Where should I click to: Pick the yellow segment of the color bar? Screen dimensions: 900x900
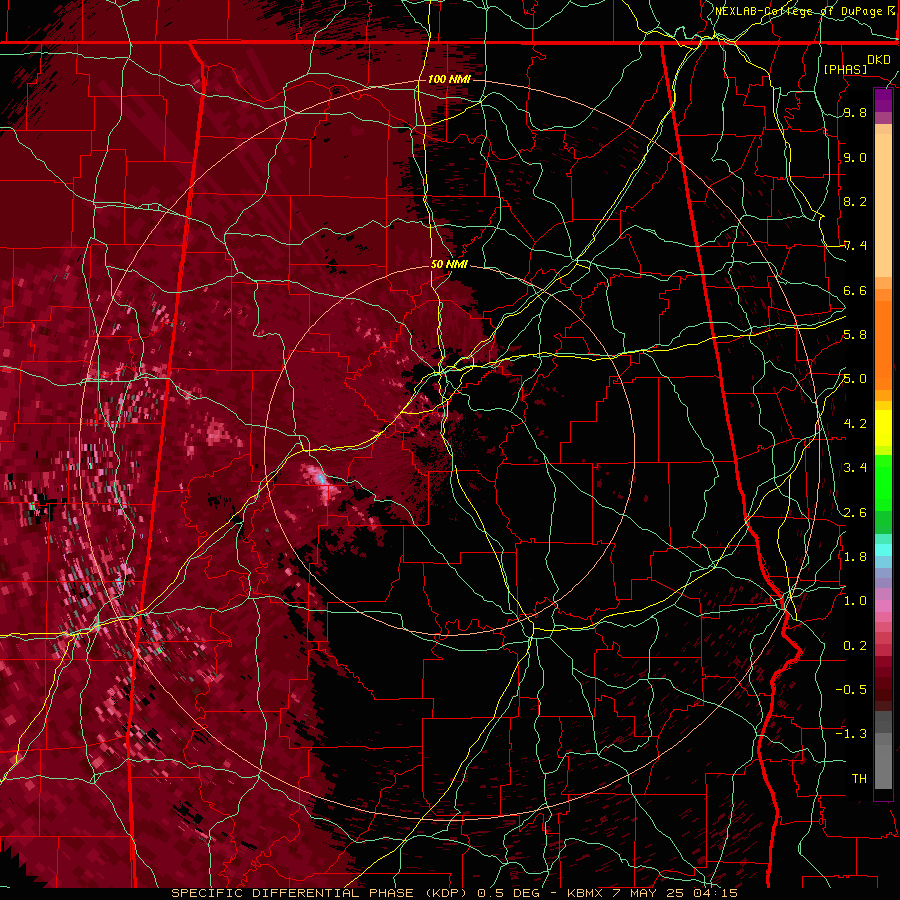(883, 428)
